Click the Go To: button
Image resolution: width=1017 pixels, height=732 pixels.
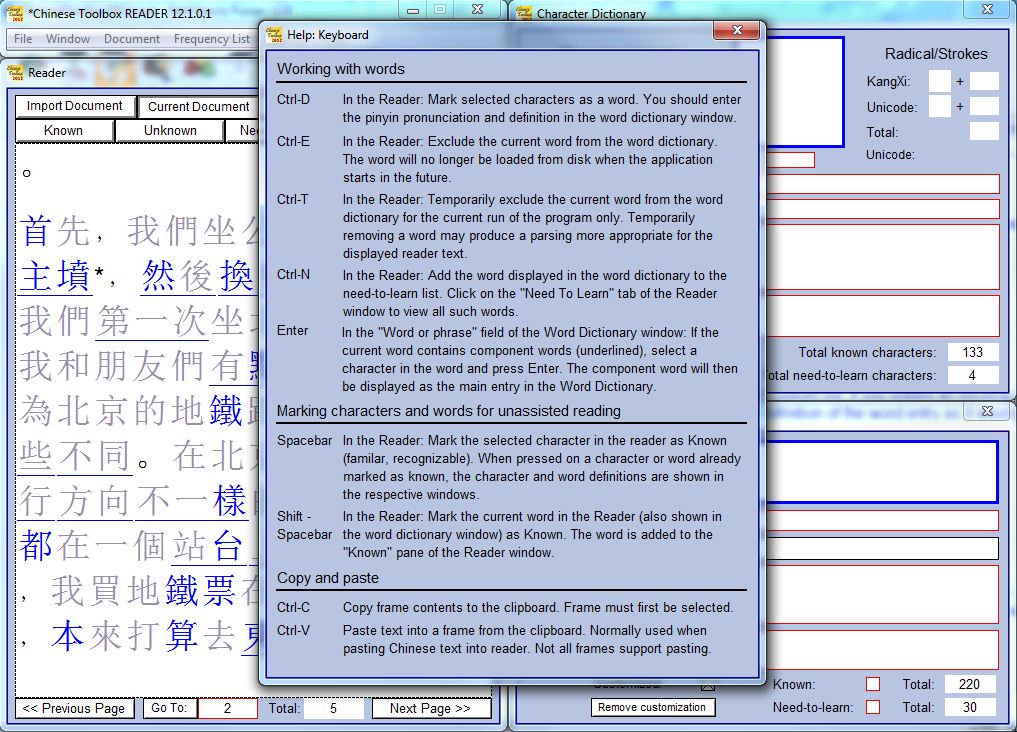click(169, 708)
